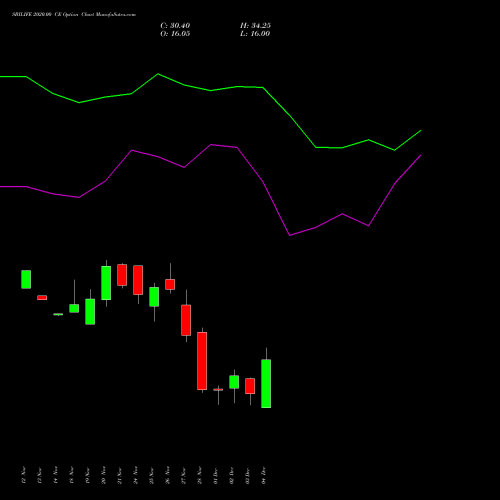The height and width of the screenshot is (500, 500).
Task: Click the 26 Nov date label
Action: click(x=168, y=475)
